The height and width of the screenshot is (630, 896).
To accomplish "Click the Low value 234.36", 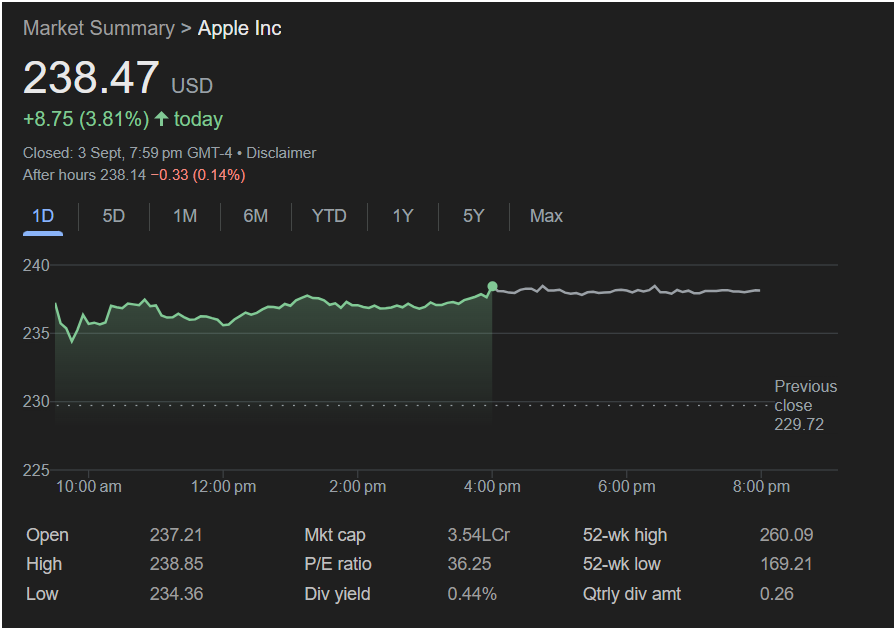I will coord(177,594).
